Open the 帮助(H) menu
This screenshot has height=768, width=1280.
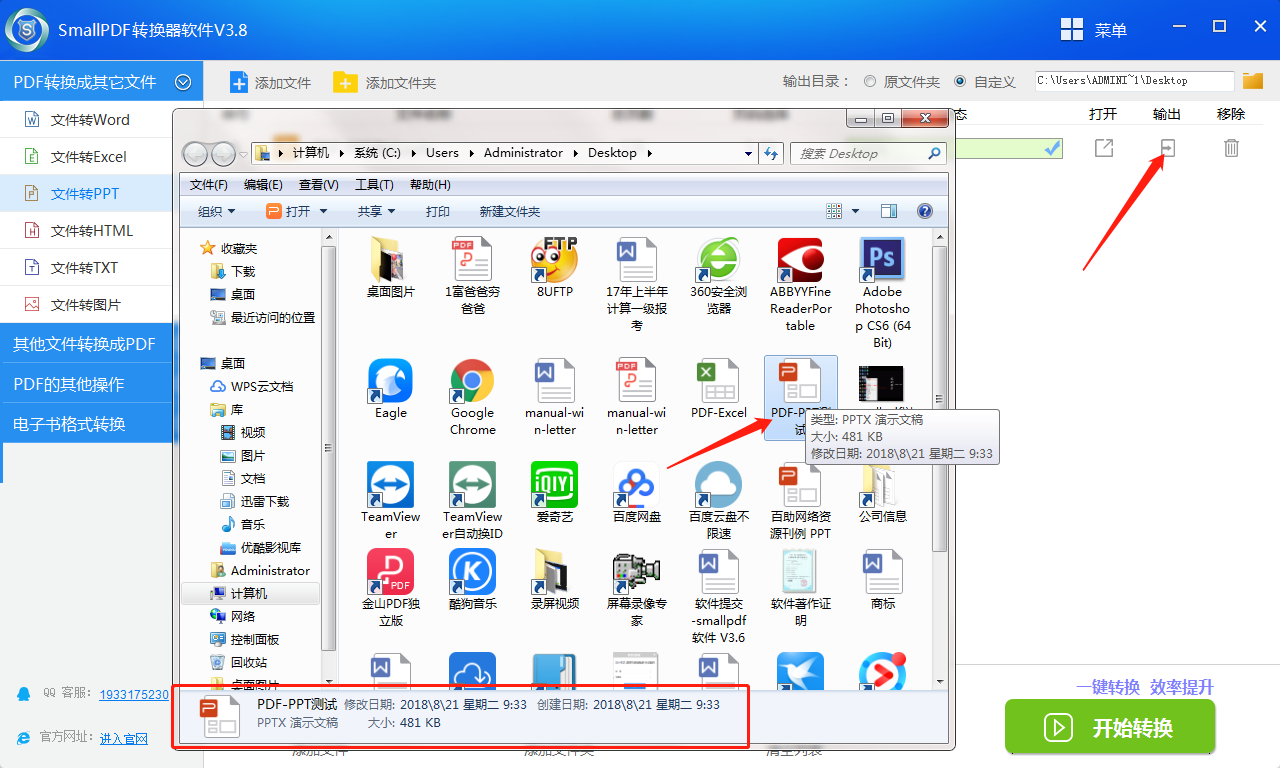click(x=430, y=185)
